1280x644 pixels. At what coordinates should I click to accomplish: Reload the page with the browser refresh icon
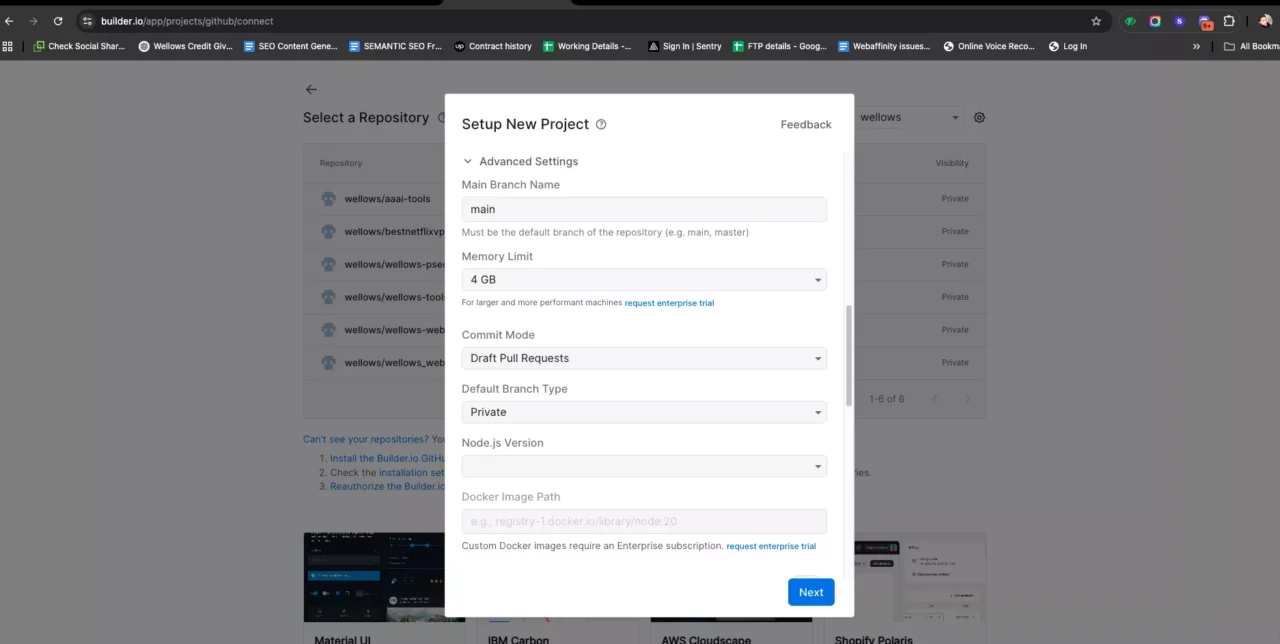point(58,21)
